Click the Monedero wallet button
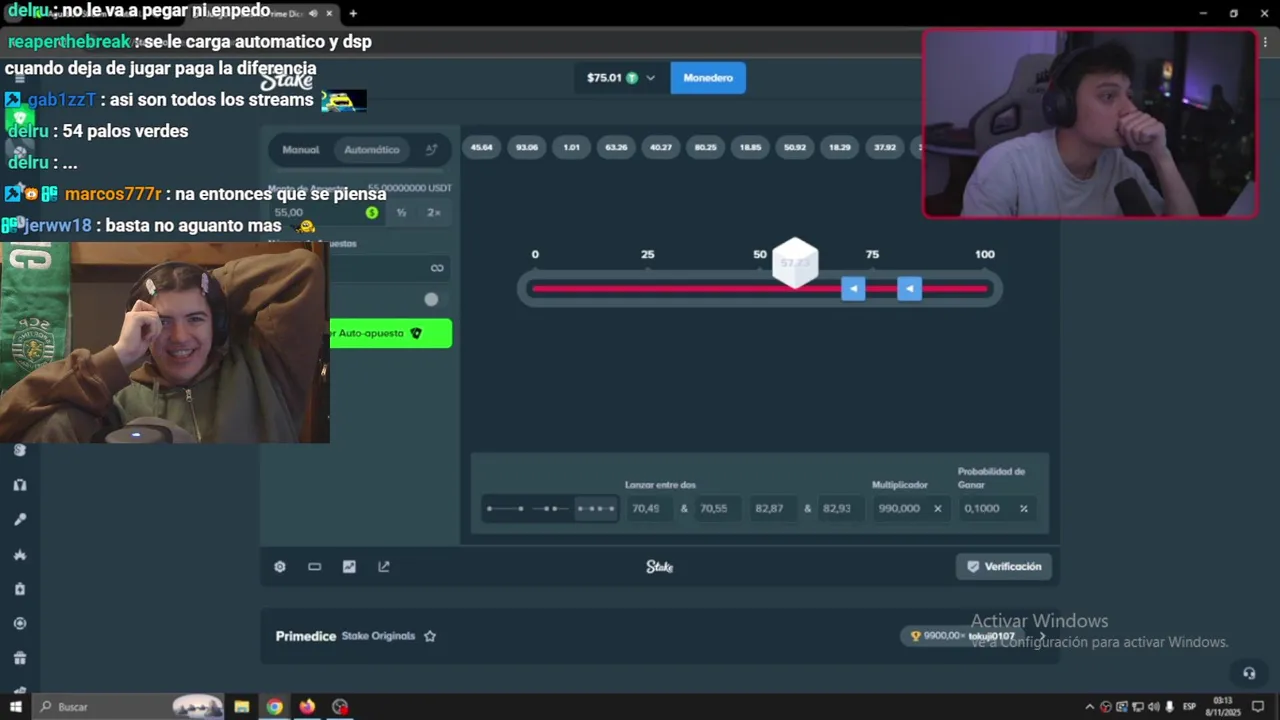Image resolution: width=1280 pixels, height=720 pixels. (708, 77)
